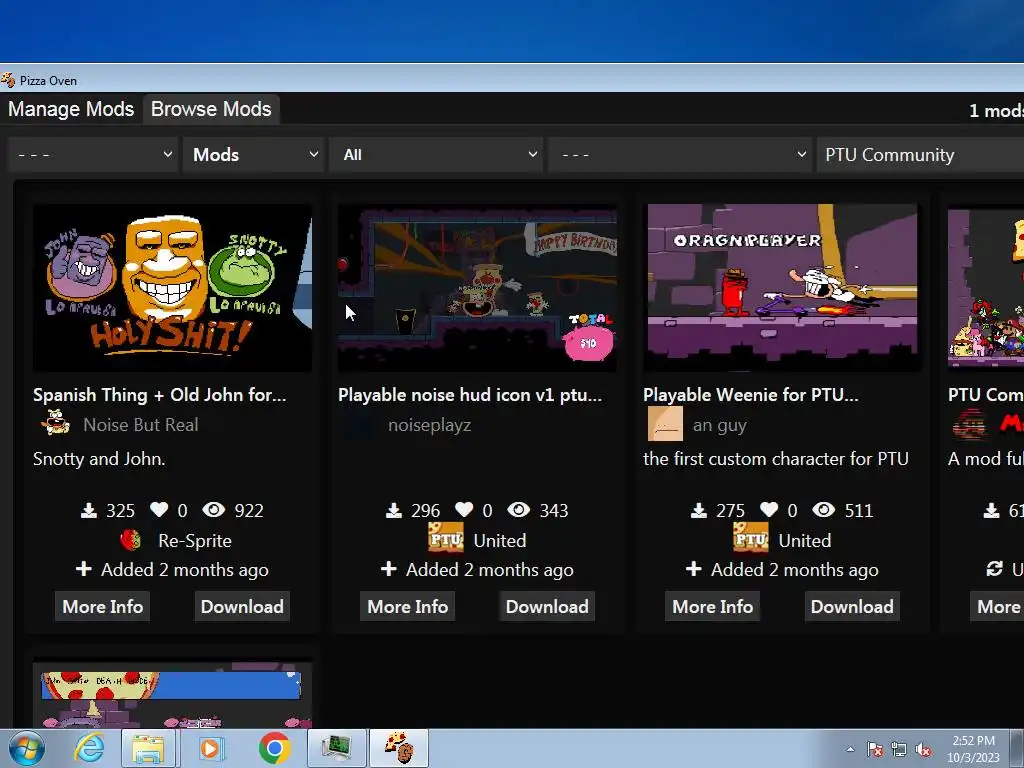1024x768 pixels.
Task: Expand the '- - -' dropdown beside the All filter
Action: (x=680, y=155)
